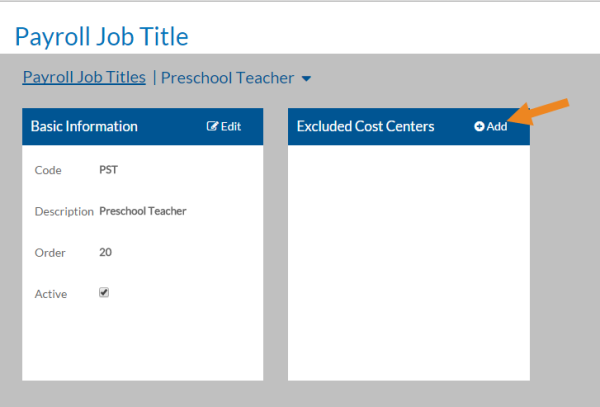Click the Preschool Teacher description value
Image resolution: width=600 pixels, height=407 pixels.
point(143,211)
